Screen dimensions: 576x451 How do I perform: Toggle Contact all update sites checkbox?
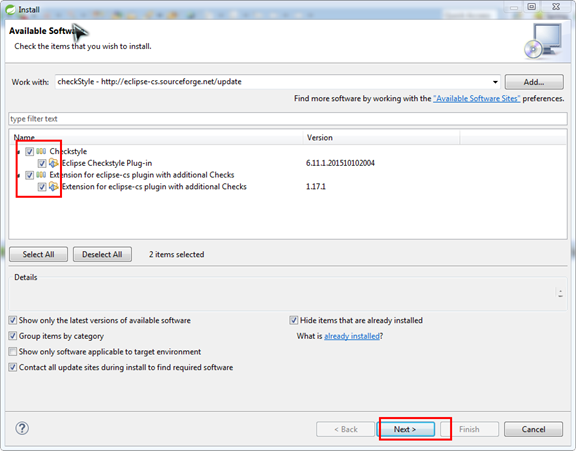pyautogui.click(x=13, y=367)
